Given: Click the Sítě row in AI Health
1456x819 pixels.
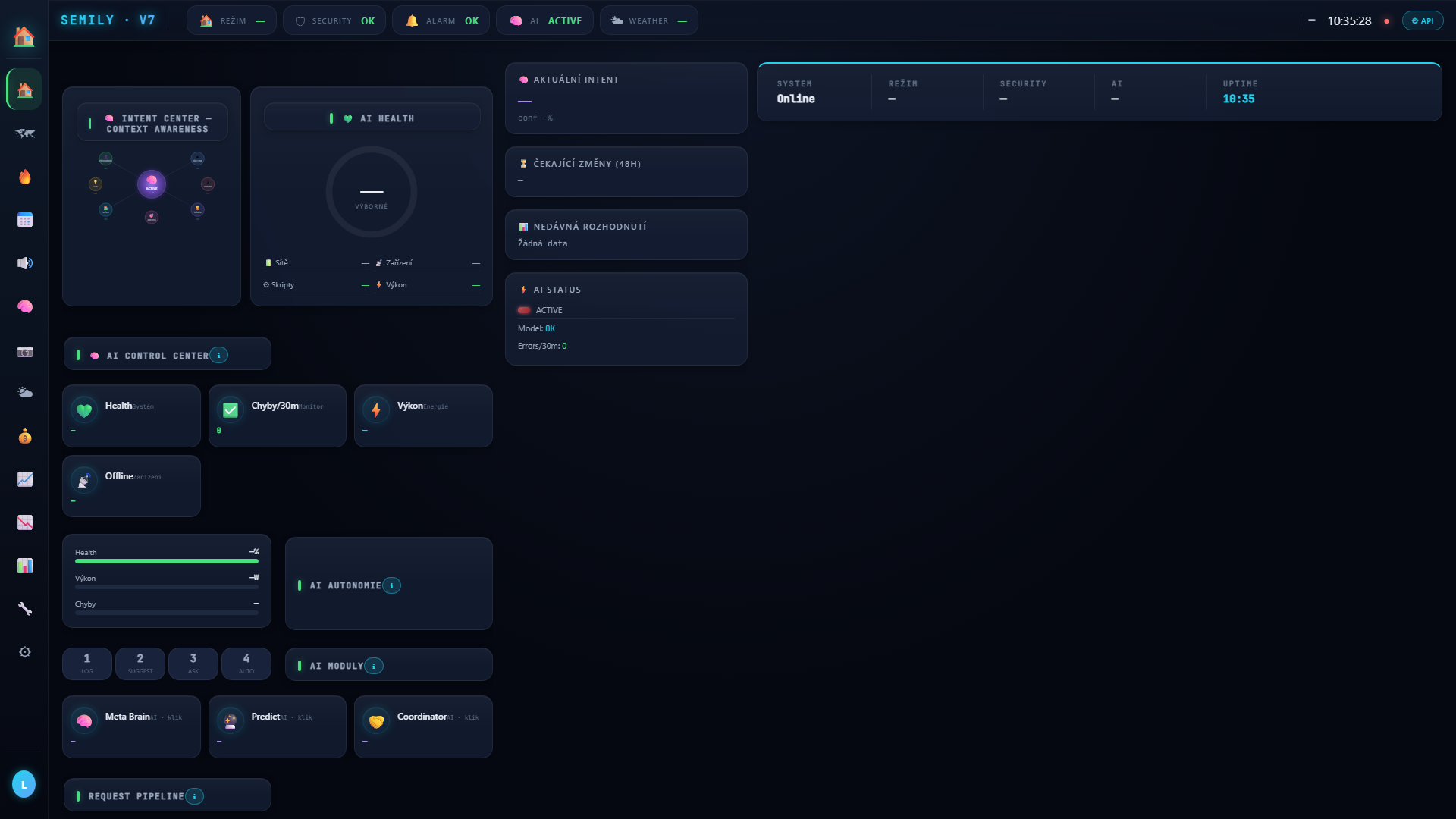Looking at the screenshot, I should point(317,262).
